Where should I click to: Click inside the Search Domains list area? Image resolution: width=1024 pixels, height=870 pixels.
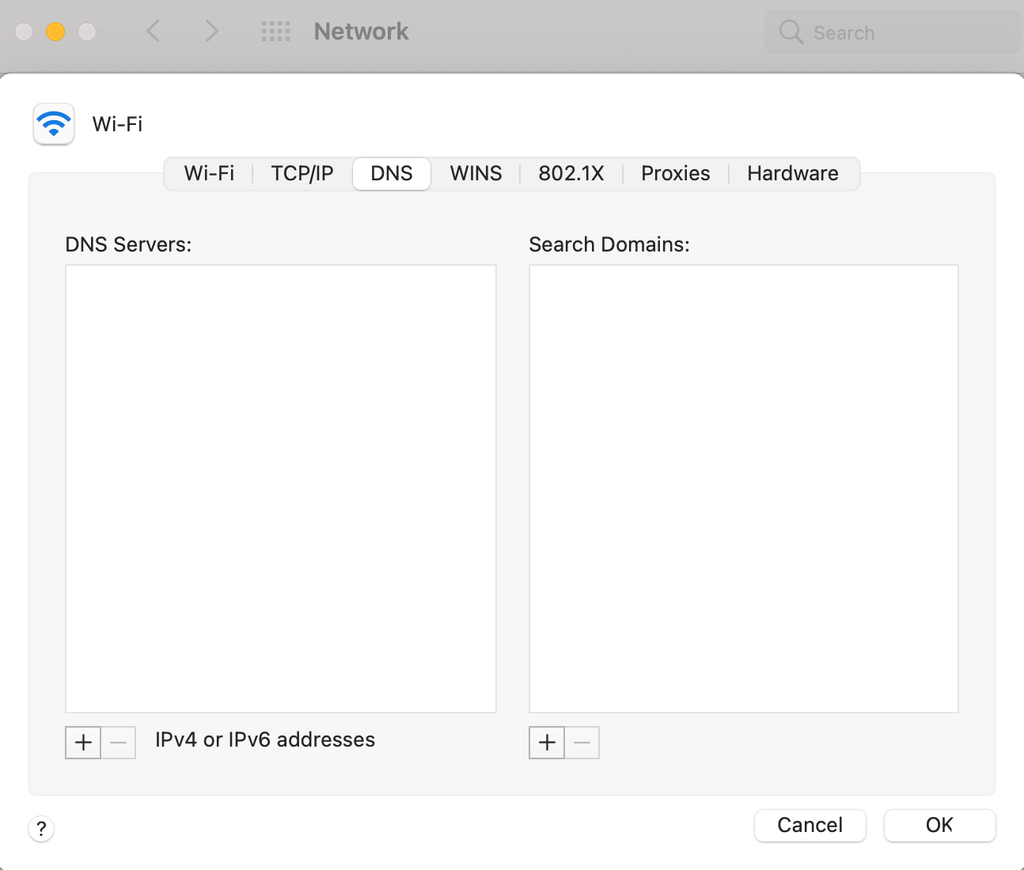click(743, 487)
